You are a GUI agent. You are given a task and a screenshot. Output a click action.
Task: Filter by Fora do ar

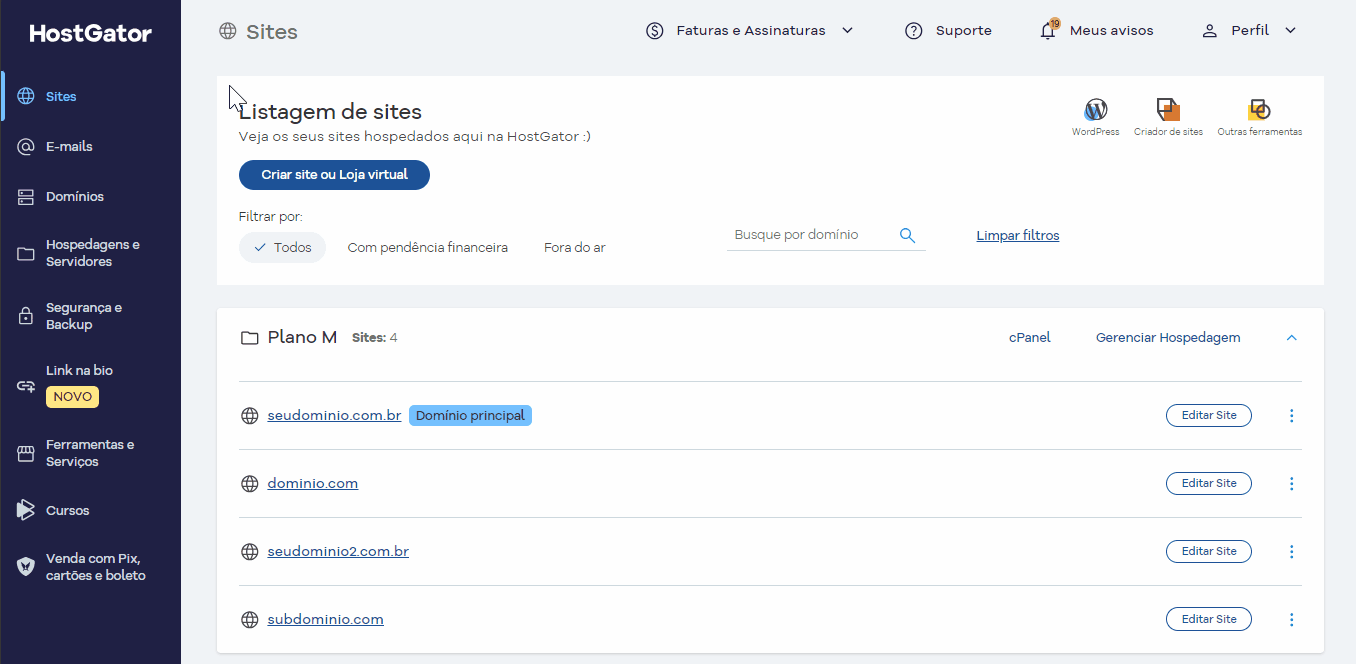pos(575,247)
